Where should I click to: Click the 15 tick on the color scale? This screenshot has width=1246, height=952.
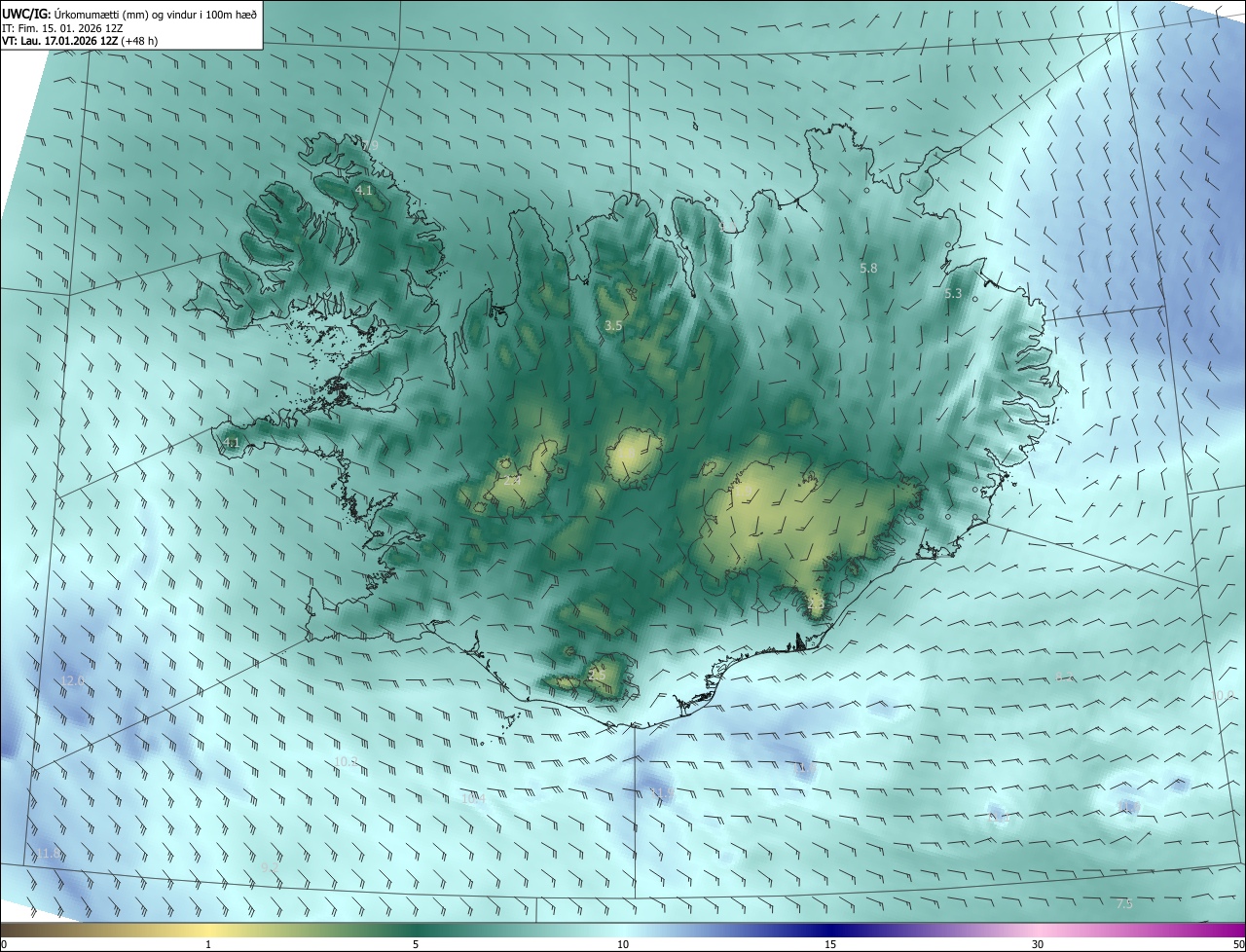(830, 944)
